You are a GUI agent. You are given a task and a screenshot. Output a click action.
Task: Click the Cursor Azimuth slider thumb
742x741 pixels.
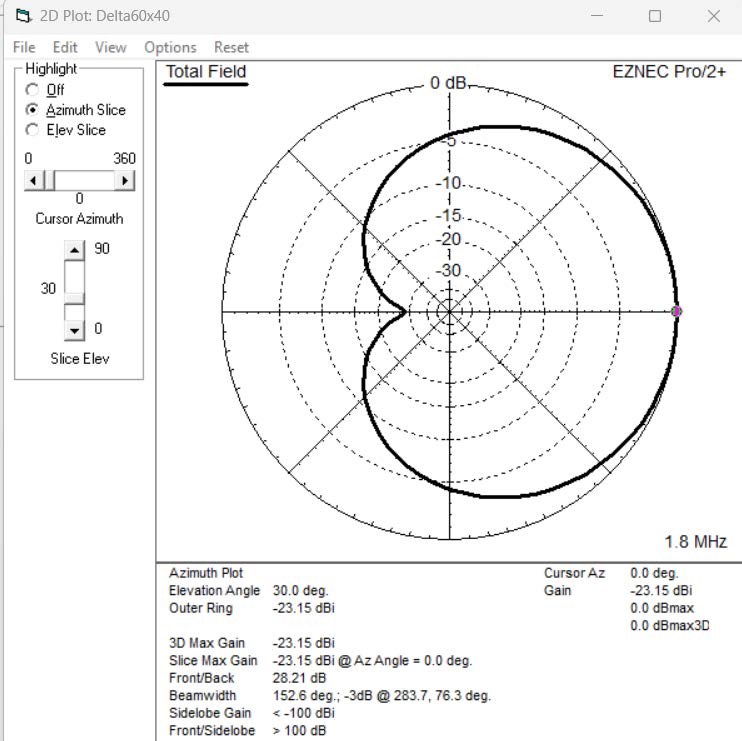click(x=48, y=180)
